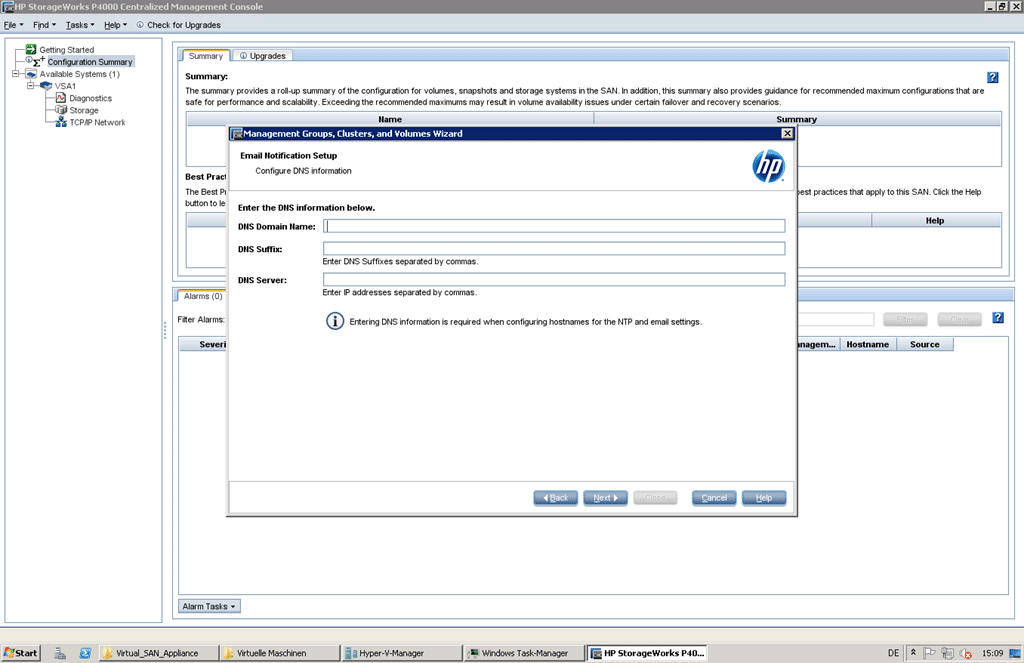Click the PowerShell quick launch icon
The image size is (1024, 663).
85,653
